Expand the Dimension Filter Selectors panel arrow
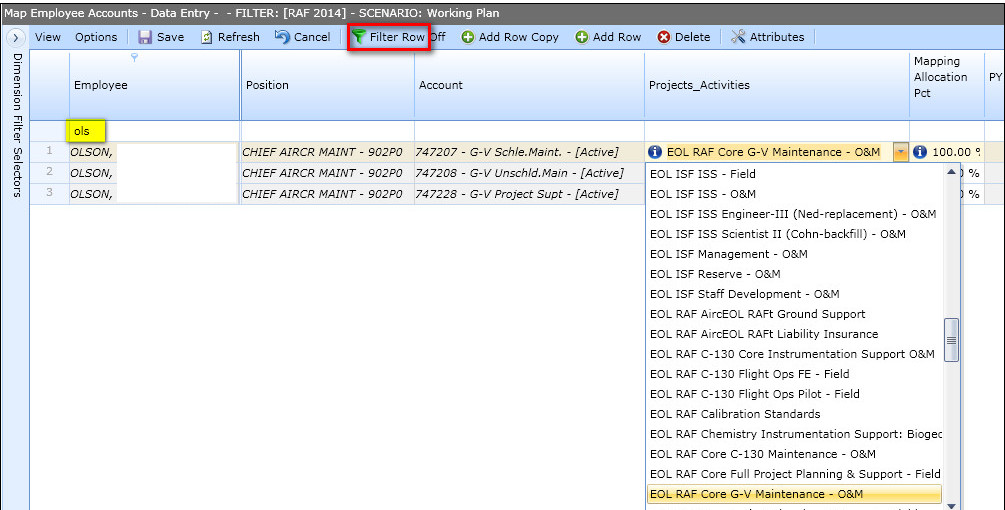 pyautogui.click(x=15, y=38)
